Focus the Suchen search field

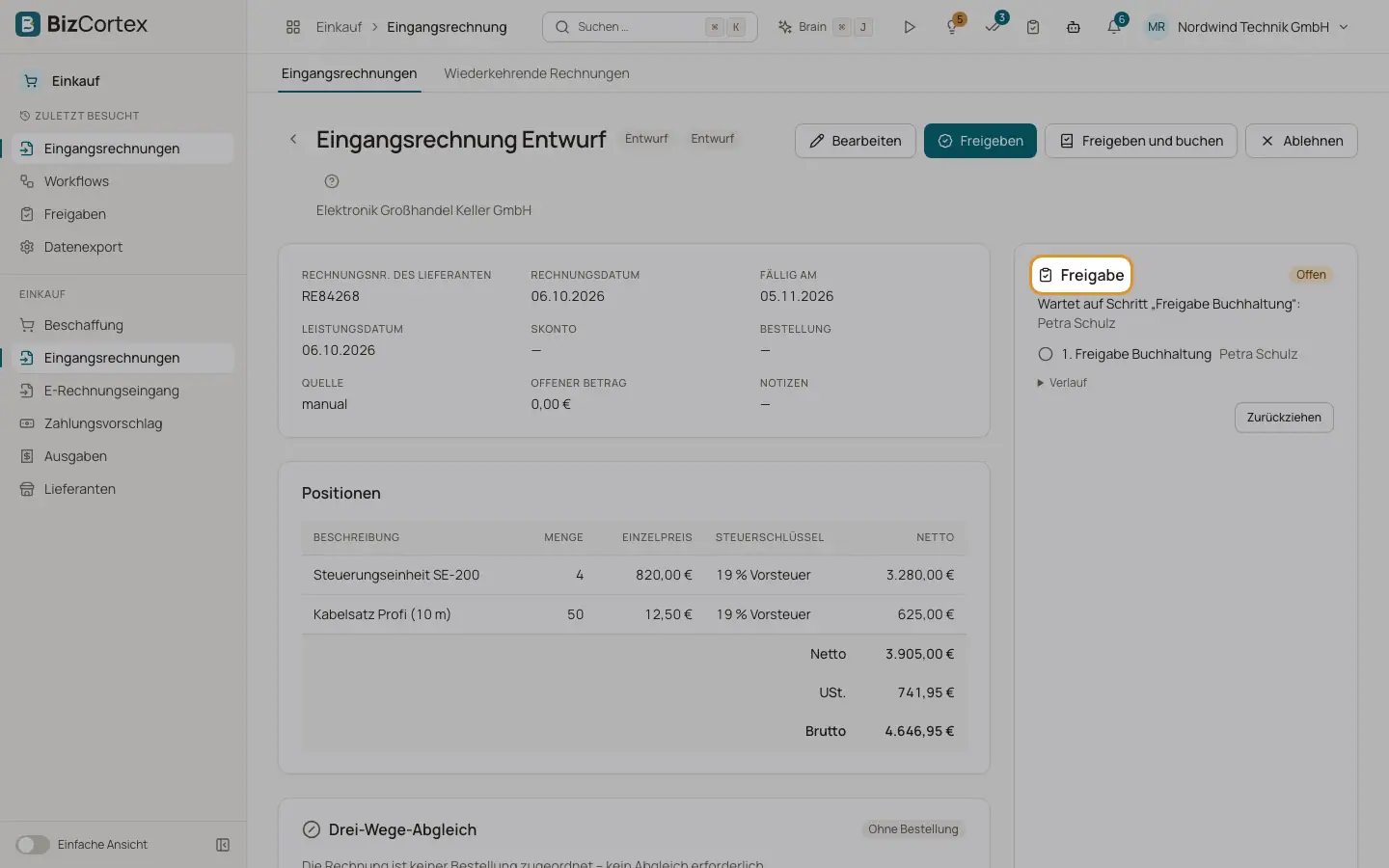(x=650, y=27)
